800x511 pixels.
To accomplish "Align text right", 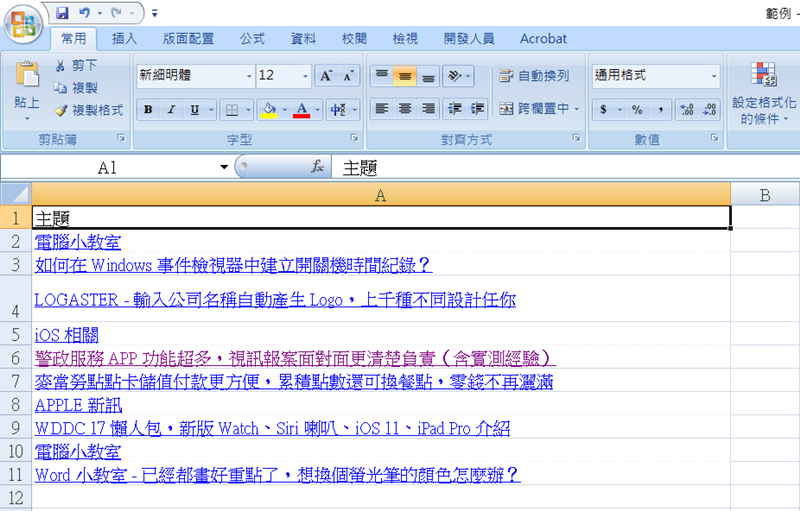I will coord(428,109).
